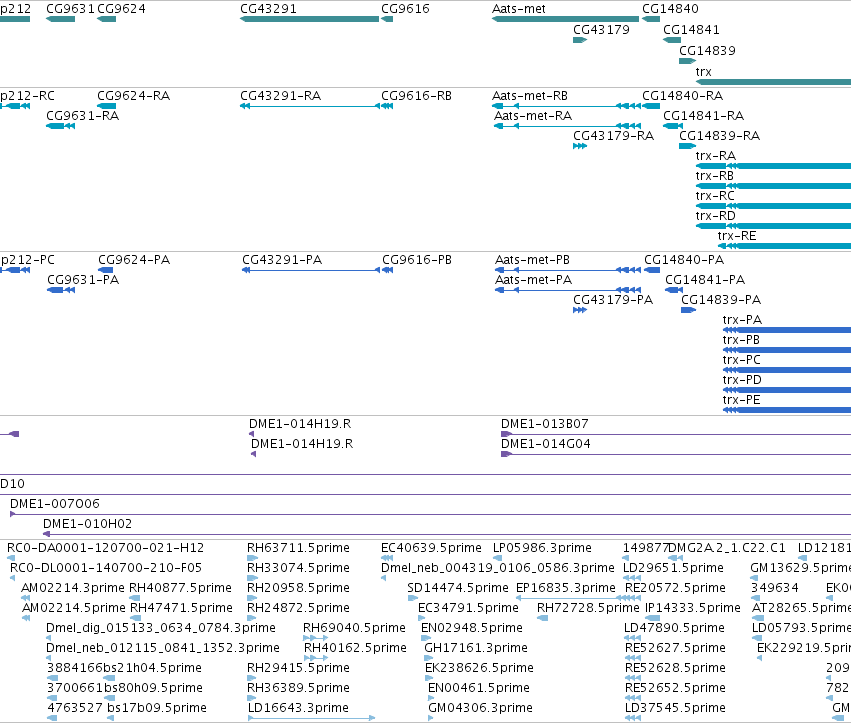
Task: Click protein CG43291-PA
Action: point(282,260)
